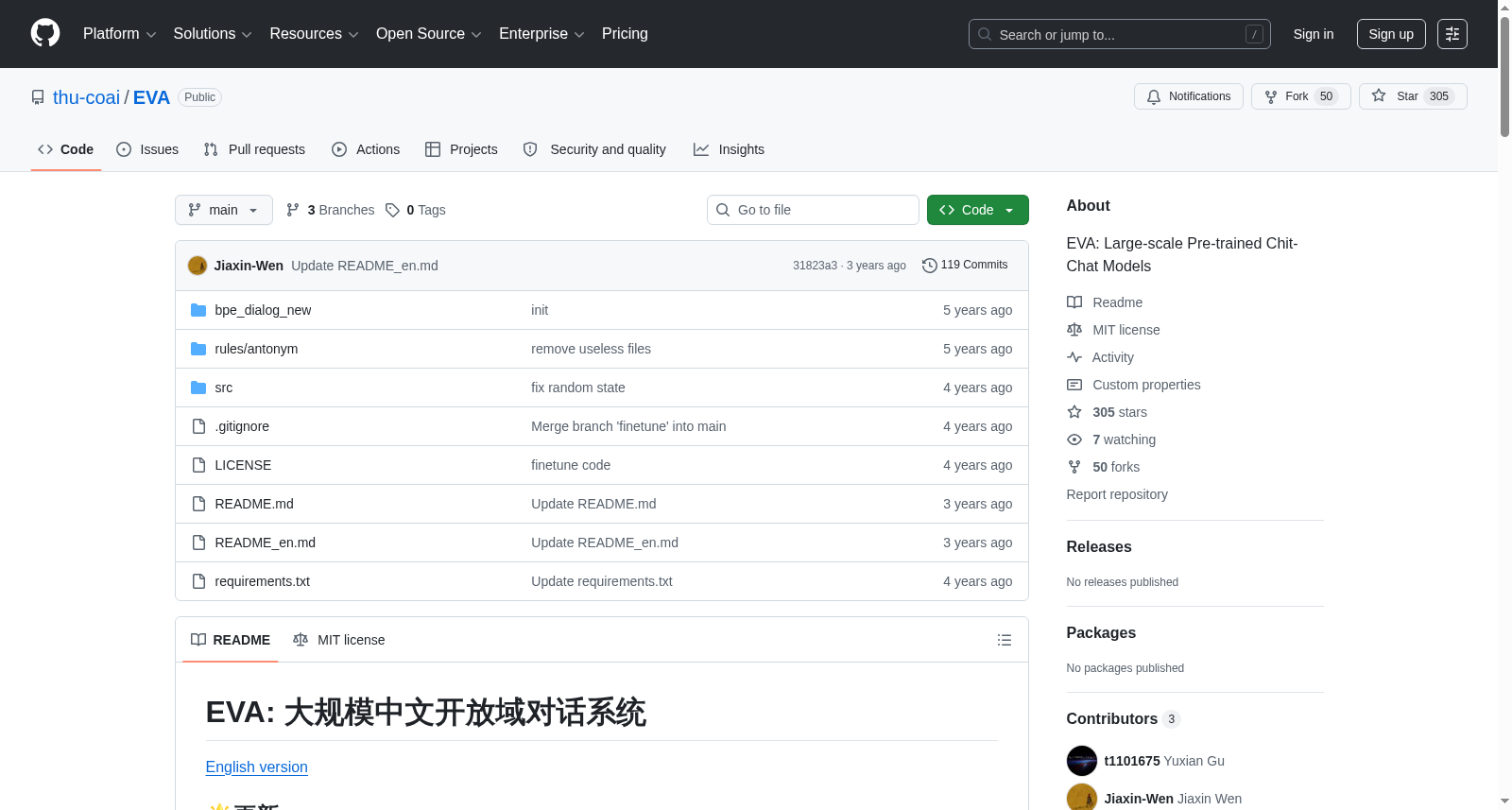Open the main branch selector dropdown
This screenshot has height=810, width=1512.
click(x=224, y=210)
